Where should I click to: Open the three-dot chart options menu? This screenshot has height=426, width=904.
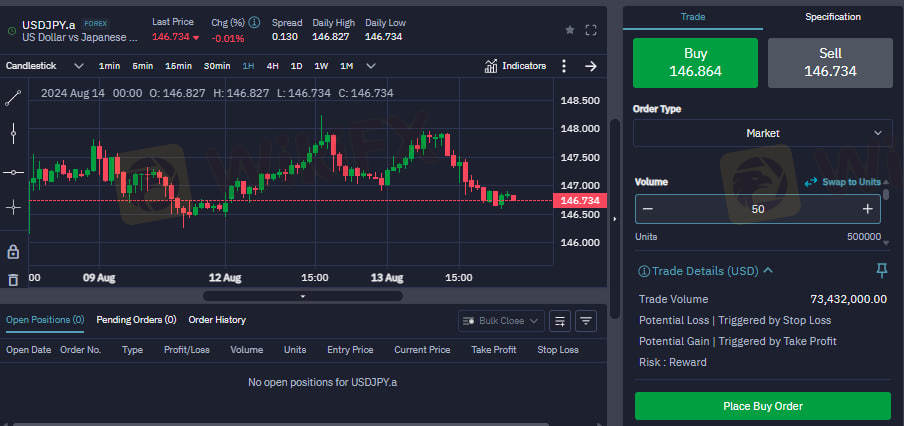point(564,66)
